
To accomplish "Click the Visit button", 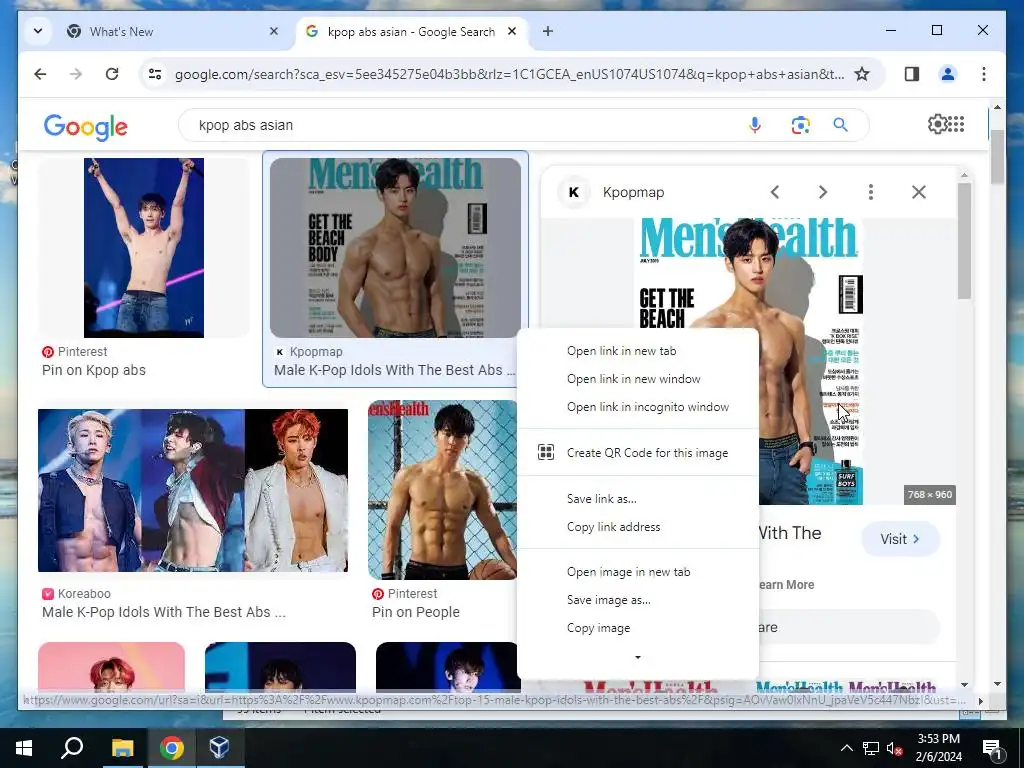I will click(x=901, y=539).
